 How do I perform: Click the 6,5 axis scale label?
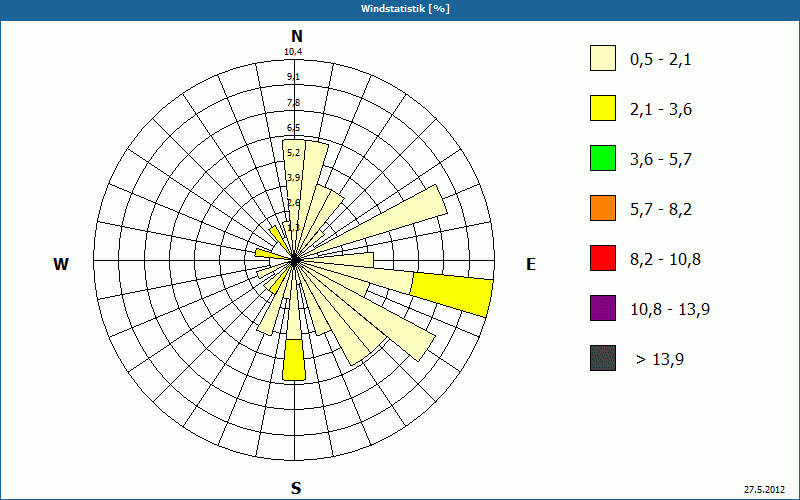point(293,128)
